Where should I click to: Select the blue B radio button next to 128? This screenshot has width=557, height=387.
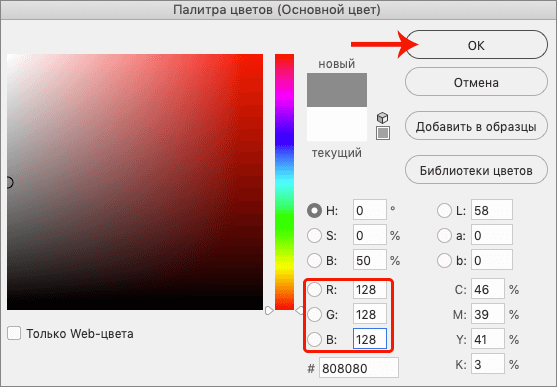[x=314, y=339]
